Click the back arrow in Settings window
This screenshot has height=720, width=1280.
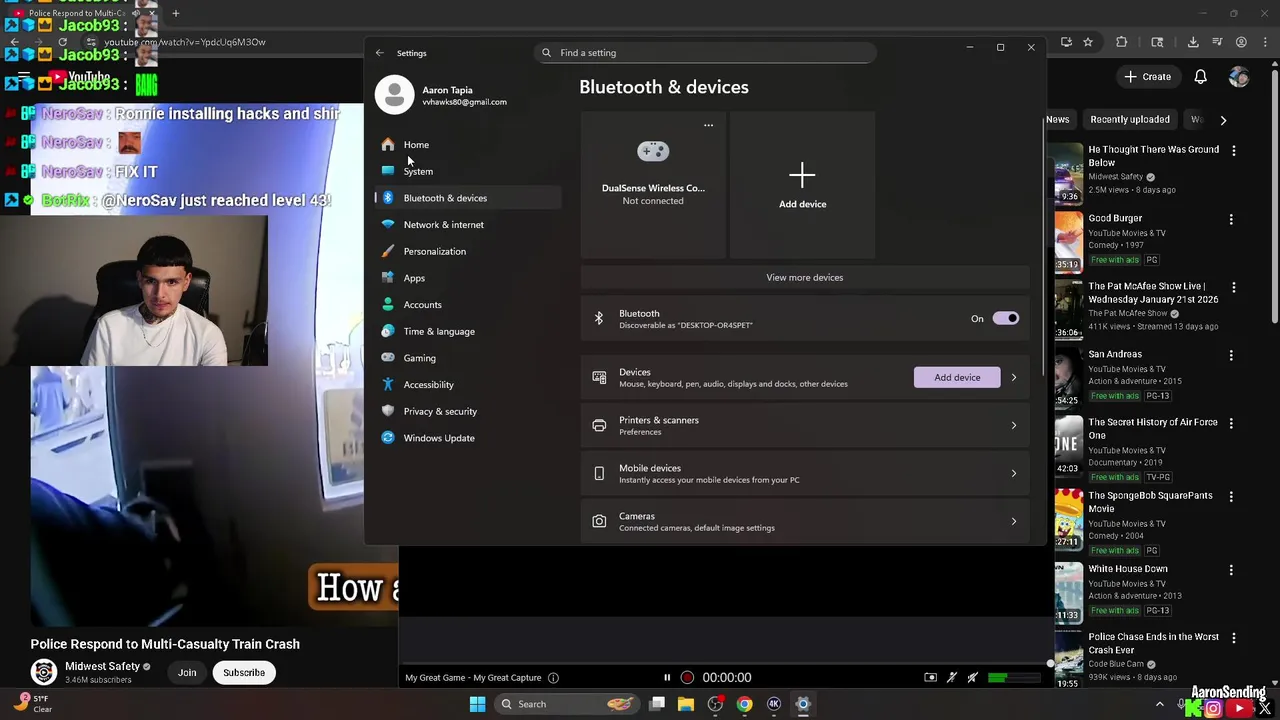(379, 53)
